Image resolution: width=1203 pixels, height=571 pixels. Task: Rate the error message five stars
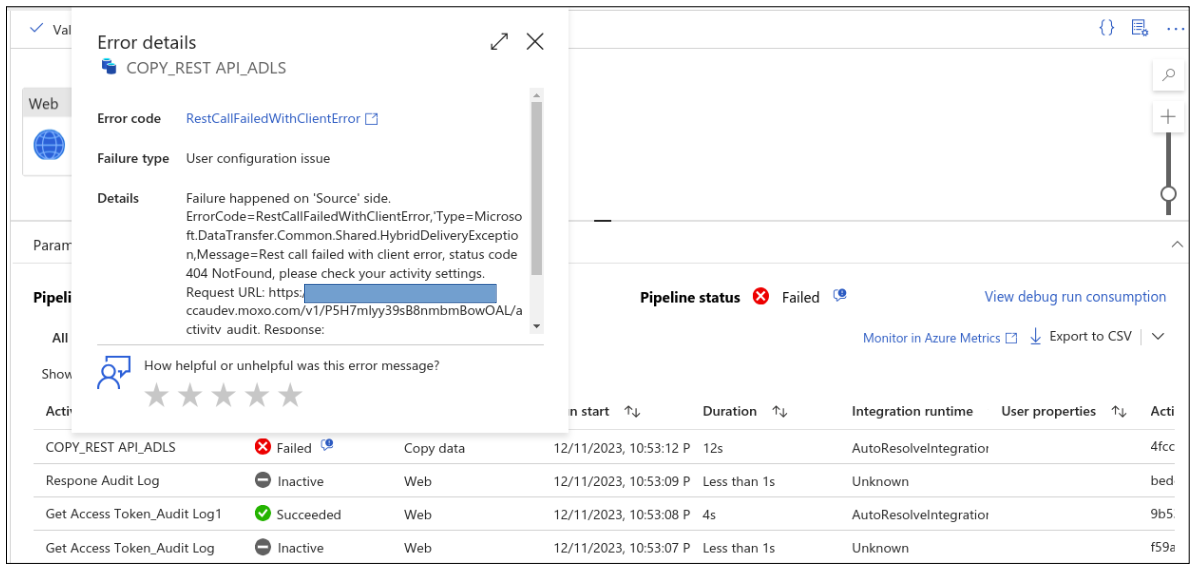click(x=290, y=395)
